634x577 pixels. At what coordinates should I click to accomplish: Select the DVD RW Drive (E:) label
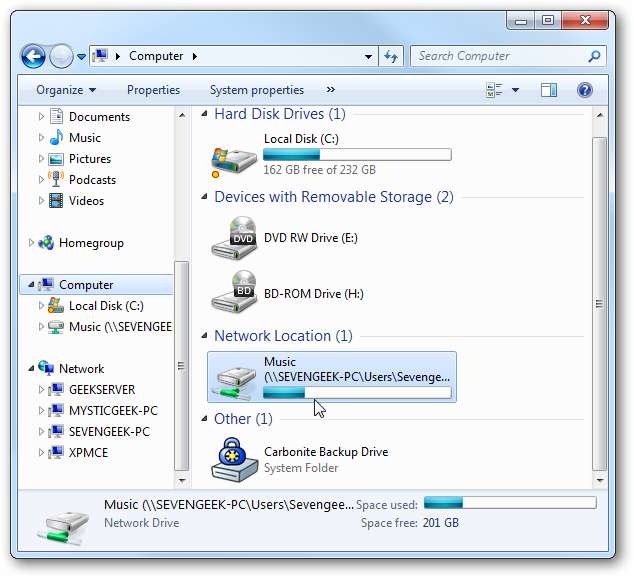[311, 238]
